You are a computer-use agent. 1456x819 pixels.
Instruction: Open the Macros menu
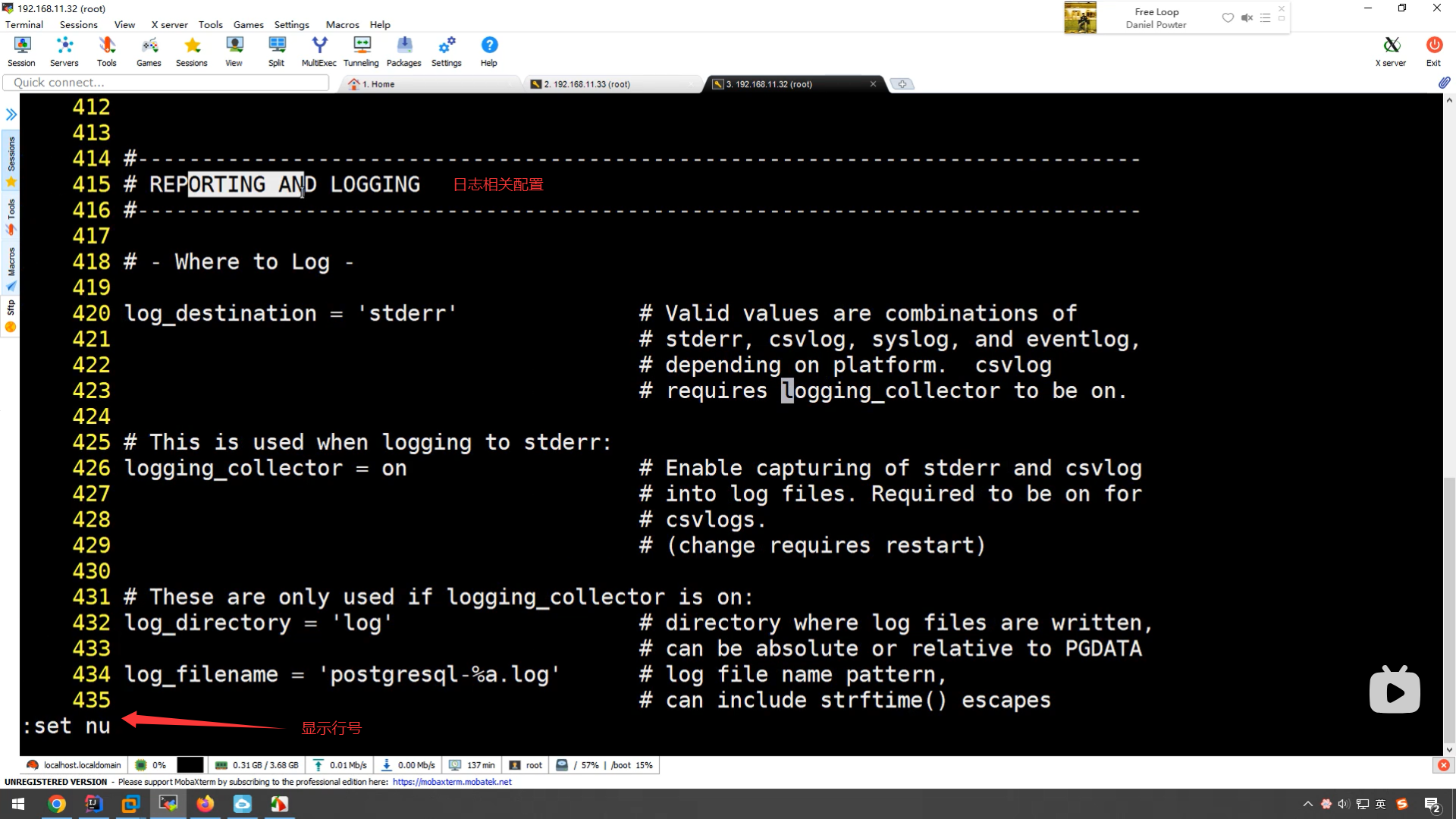[x=342, y=24]
